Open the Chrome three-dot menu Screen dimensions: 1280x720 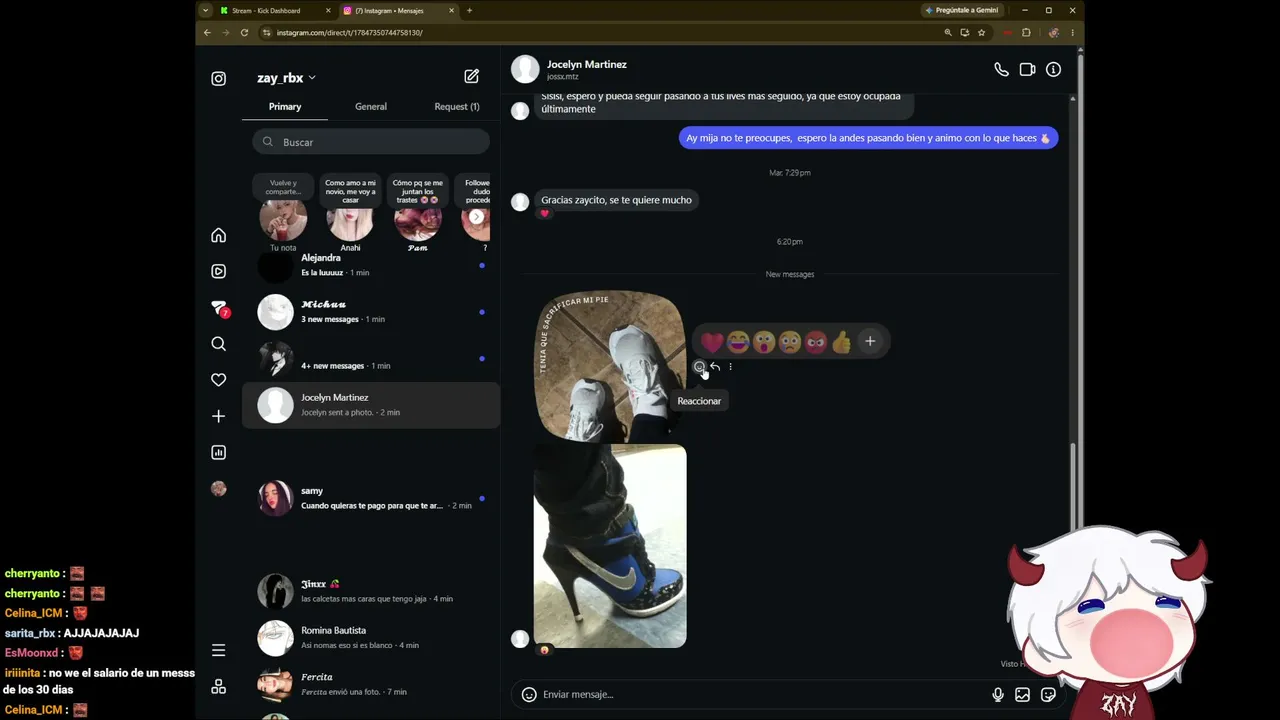click(1072, 32)
